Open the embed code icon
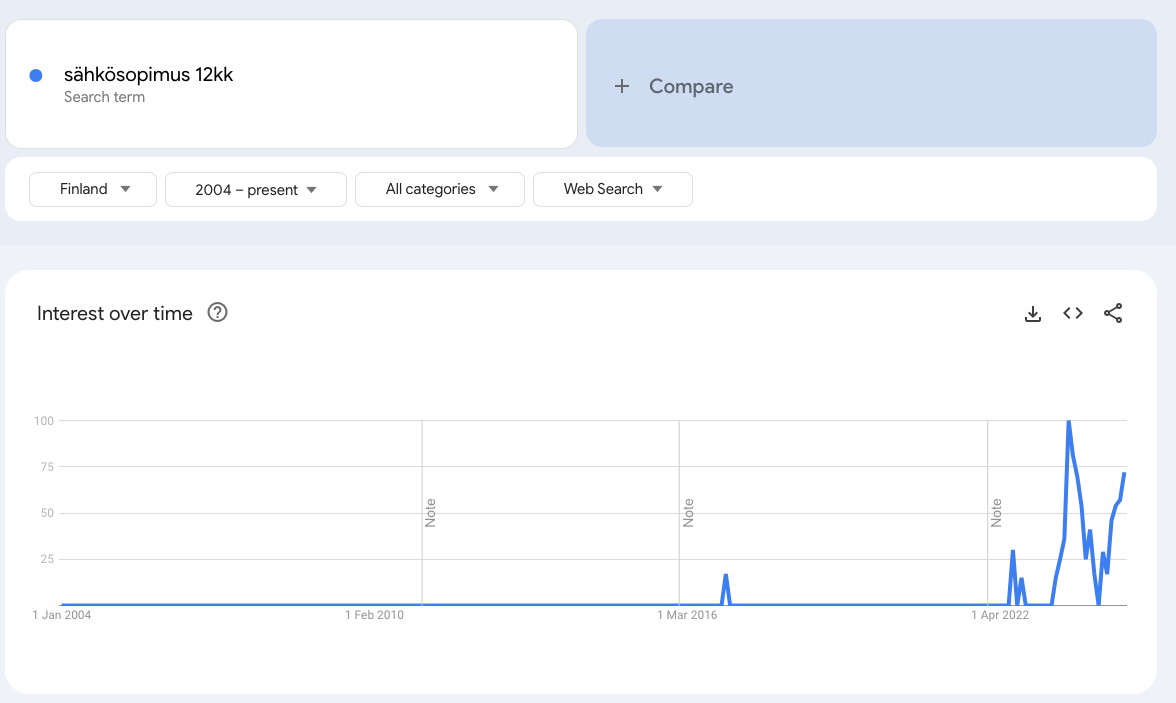1176x703 pixels. [1073, 314]
